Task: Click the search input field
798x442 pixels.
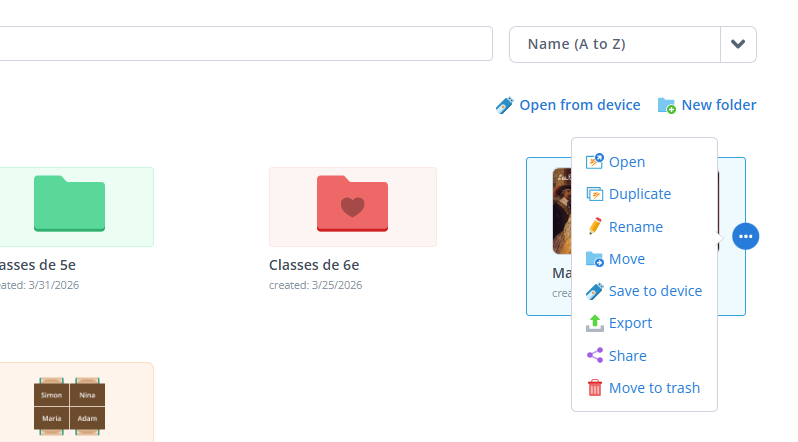Action: (246, 44)
